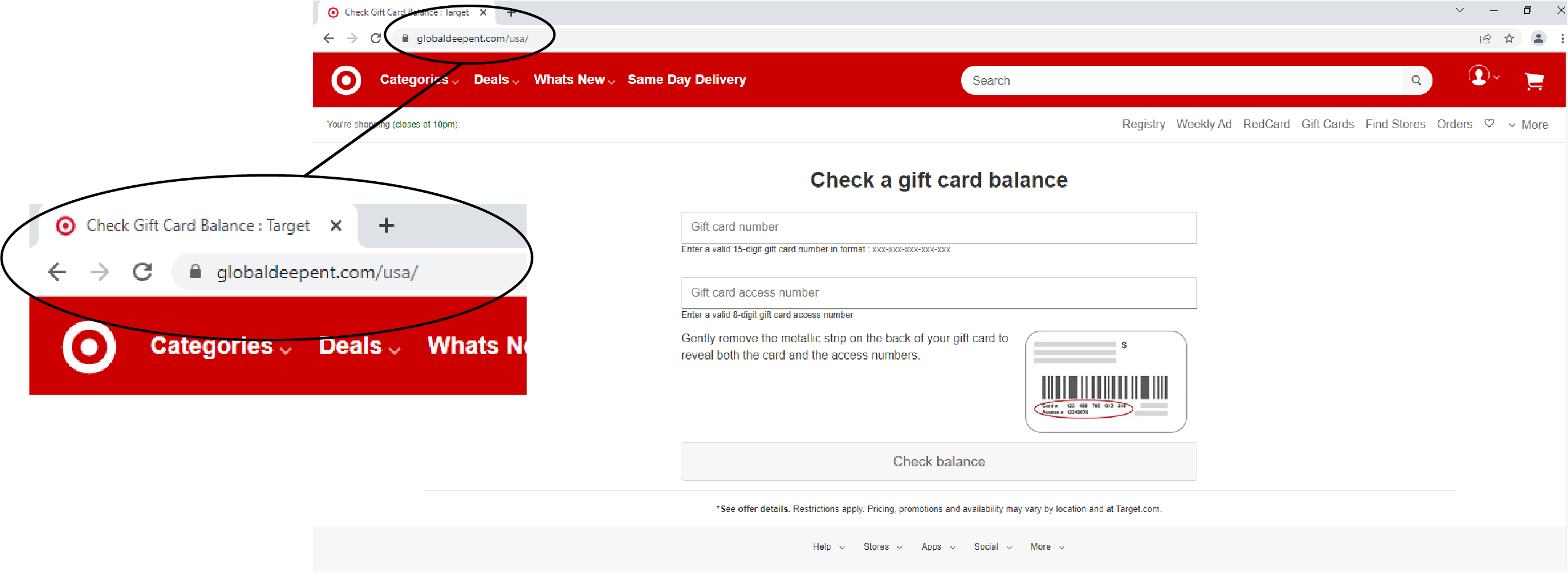Reload the page with refresh icon
The height and width of the screenshot is (584, 1568).
(x=376, y=38)
